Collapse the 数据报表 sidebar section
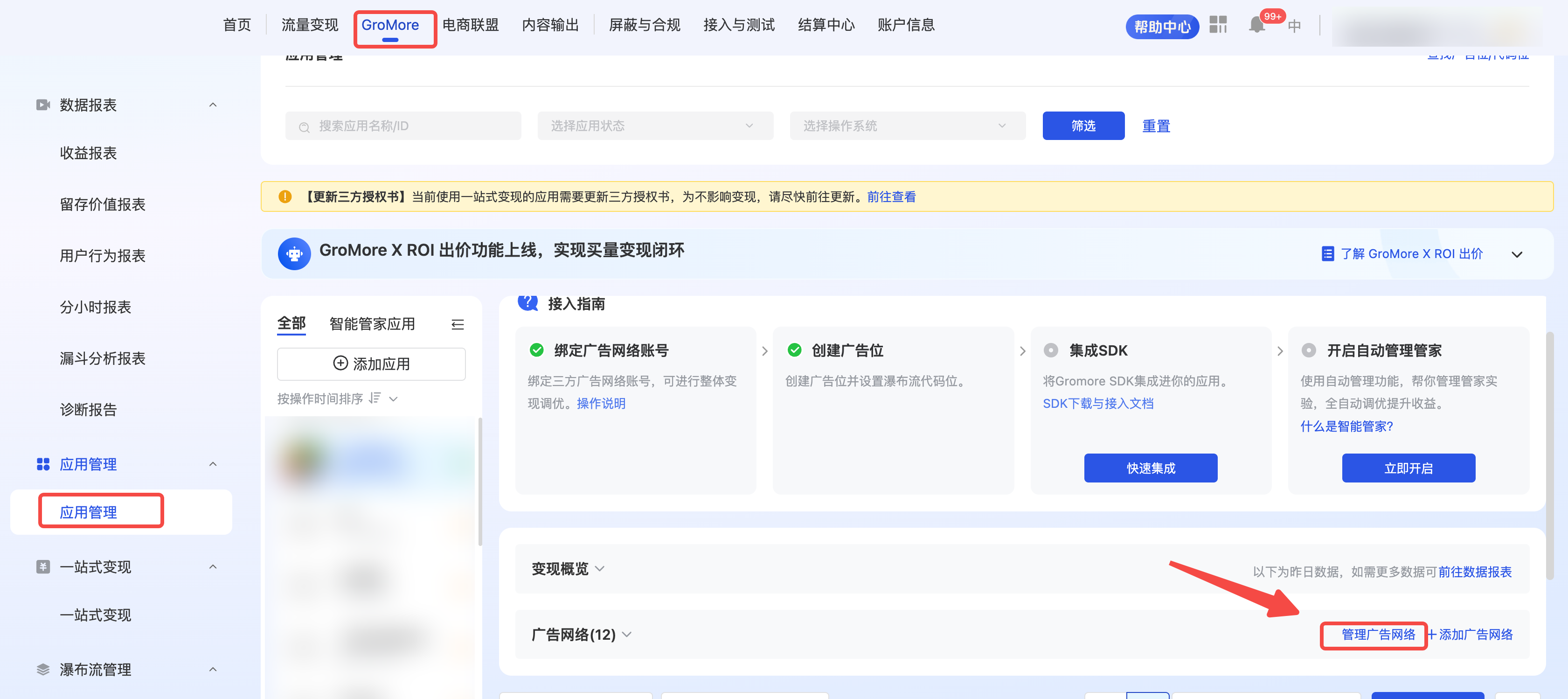 tap(213, 105)
